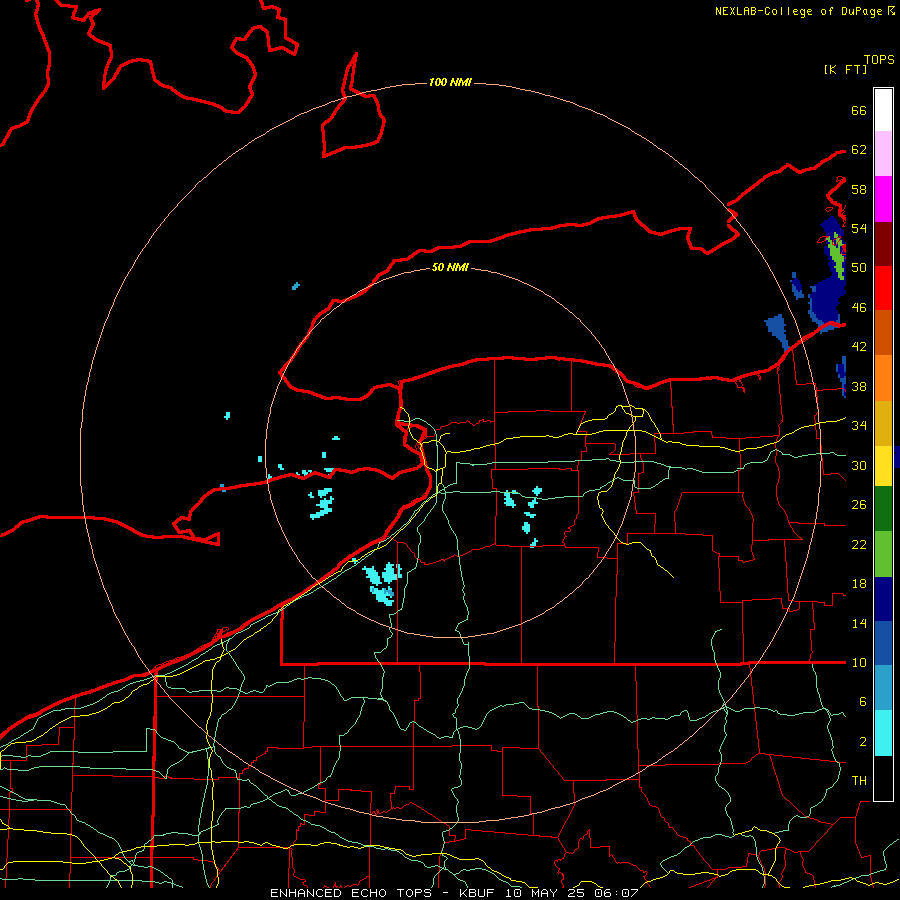Viewport: 900px width, 900px height.
Task: Click the TOPS legend title
Action: tap(879, 60)
